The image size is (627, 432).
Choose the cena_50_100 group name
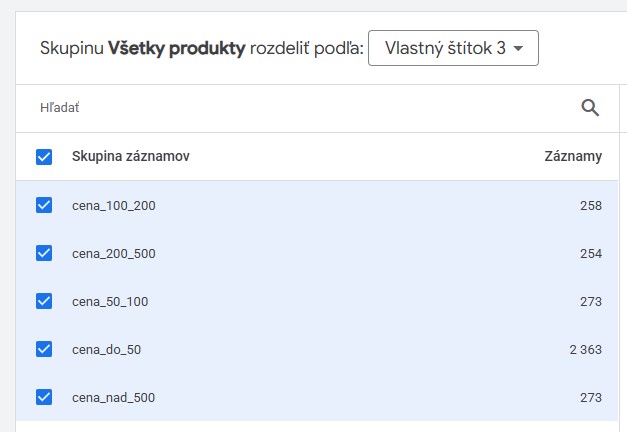coord(110,302)
